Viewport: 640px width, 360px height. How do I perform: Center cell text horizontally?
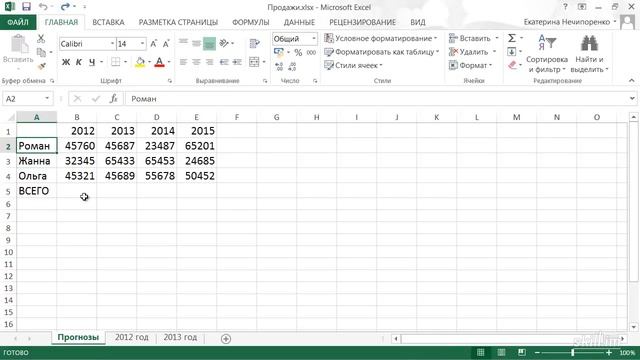pos(196,62)
